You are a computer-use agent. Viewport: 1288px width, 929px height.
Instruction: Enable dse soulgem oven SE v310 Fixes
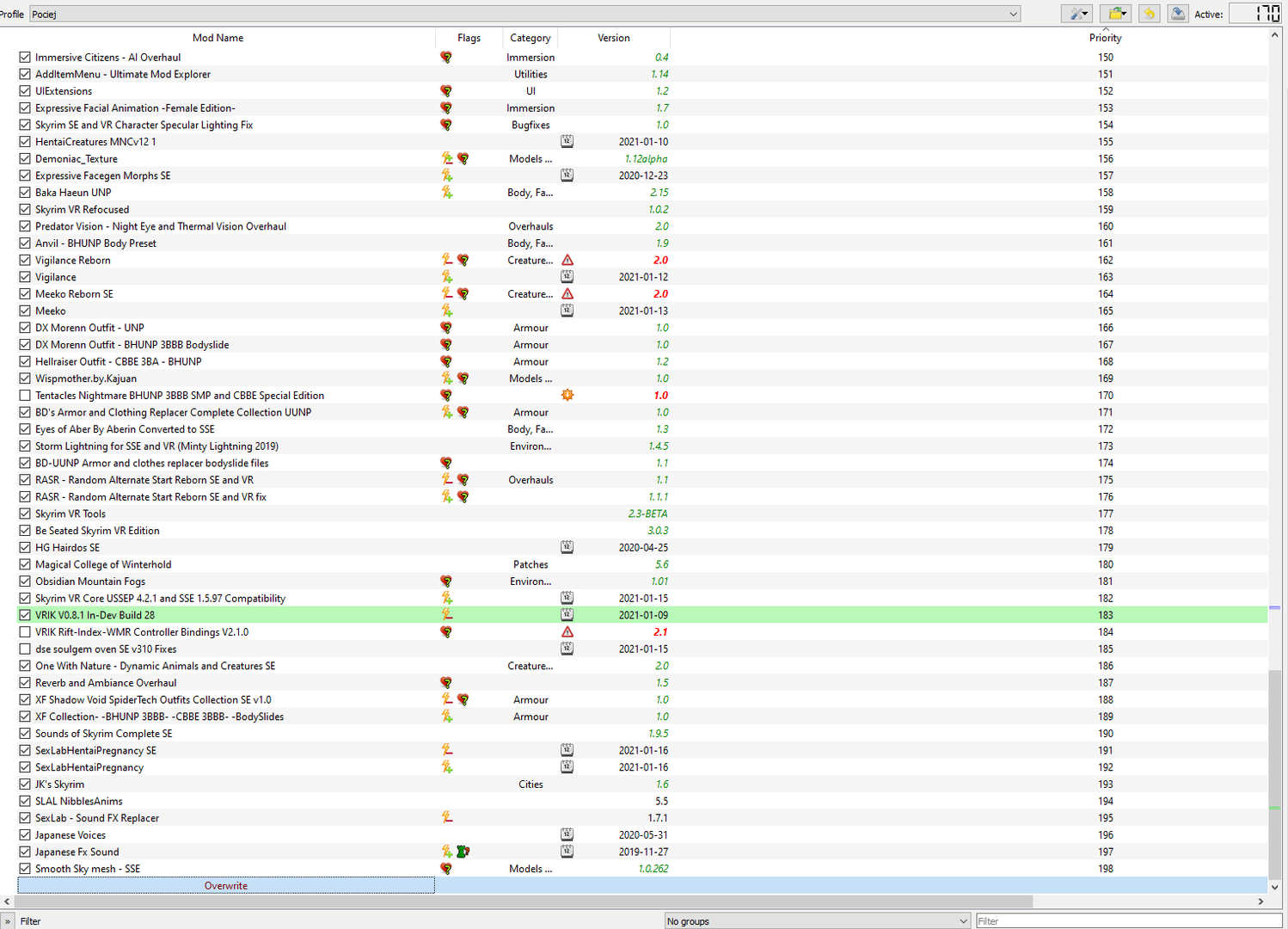point(25,649)
